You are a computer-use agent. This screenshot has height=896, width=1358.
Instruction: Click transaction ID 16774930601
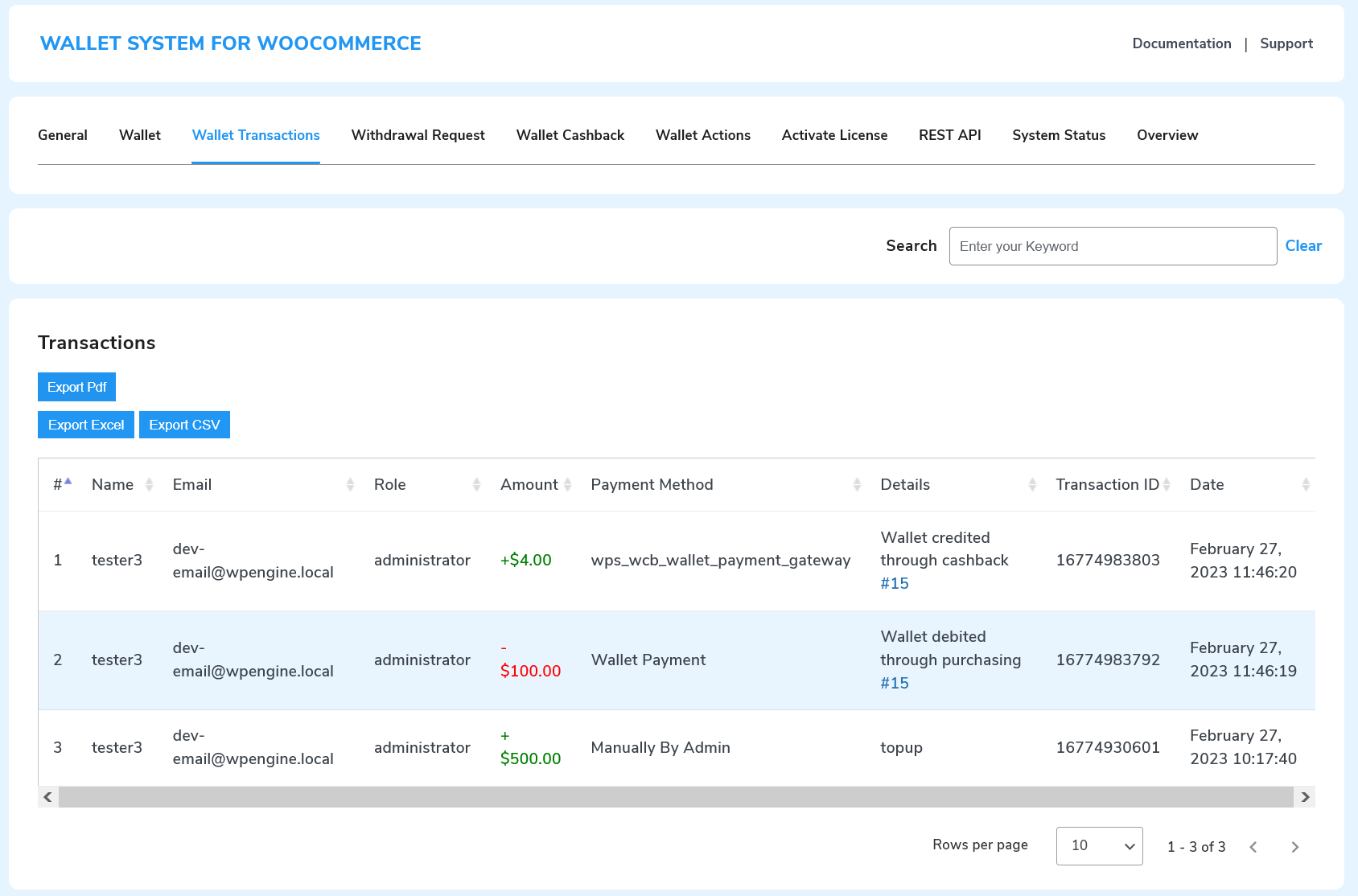[1108, 747]
